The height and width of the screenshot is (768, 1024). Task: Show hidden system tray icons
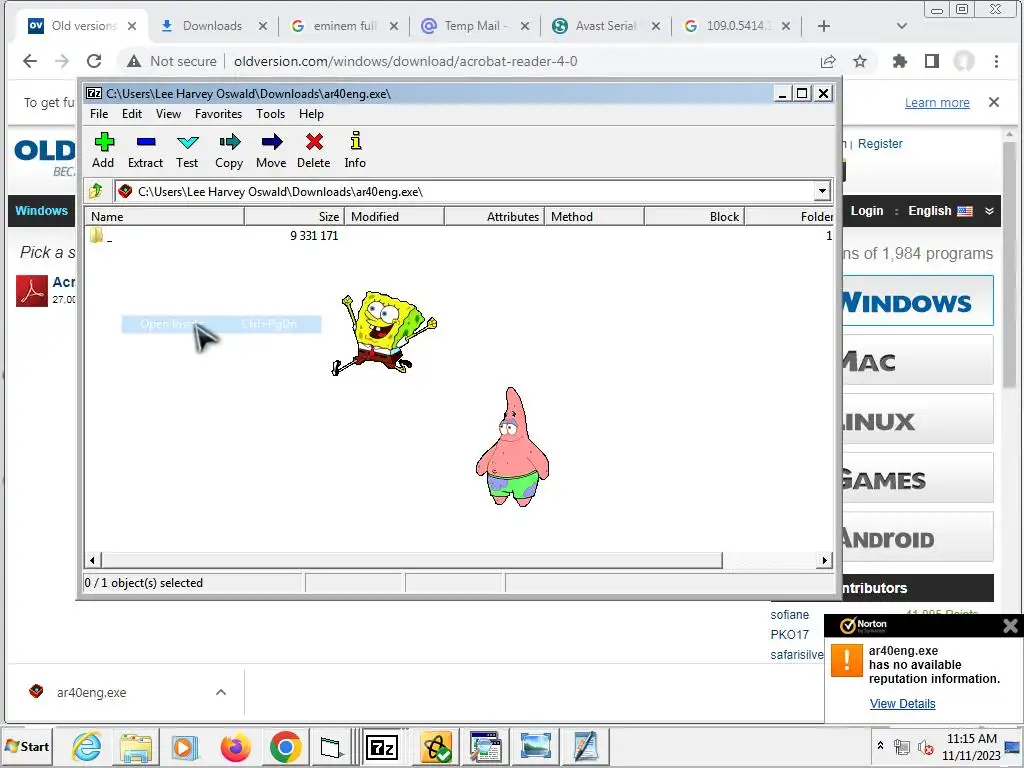[x=880, y=745]
